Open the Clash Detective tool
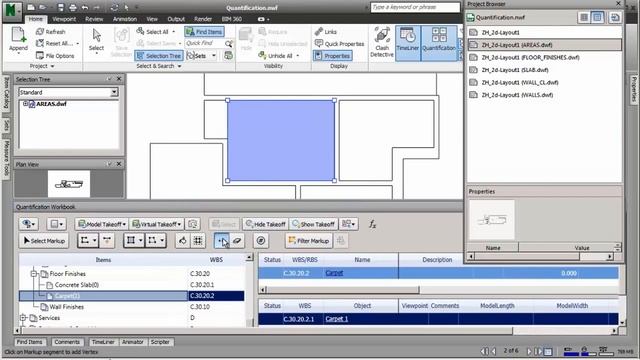 [x=382, y=43]
